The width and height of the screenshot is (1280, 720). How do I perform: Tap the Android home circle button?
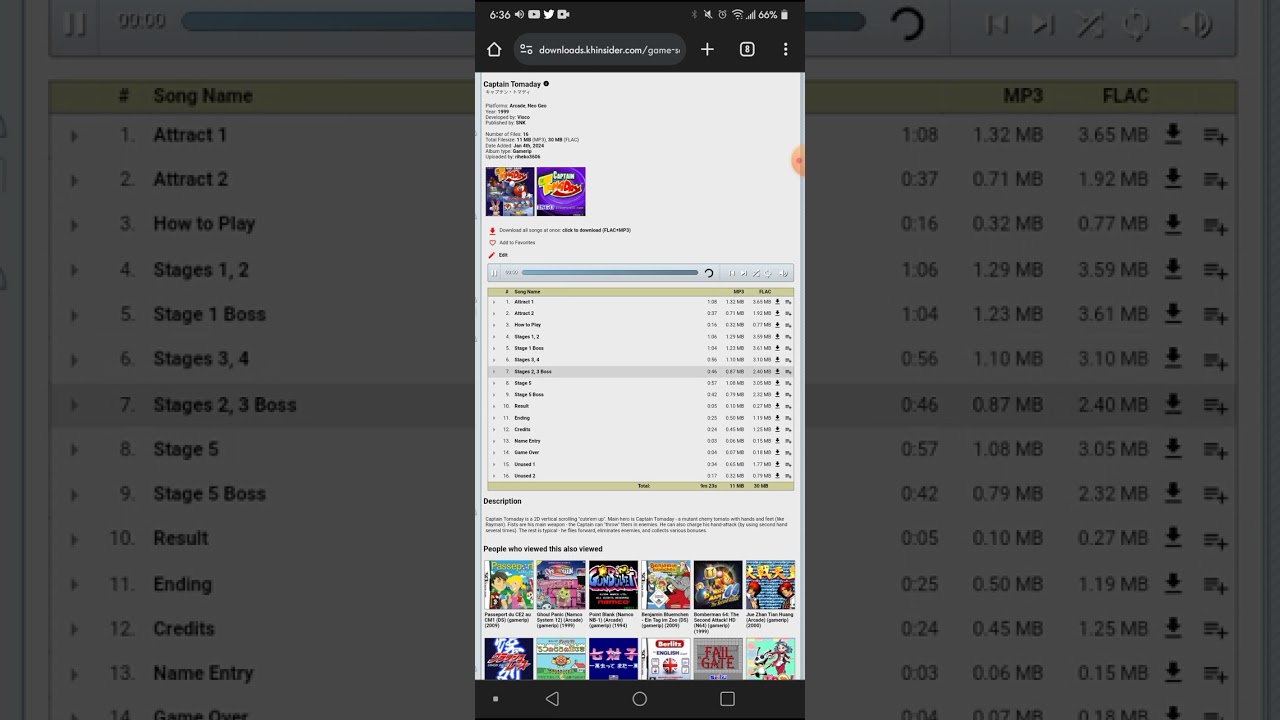(x=640, y=699)
